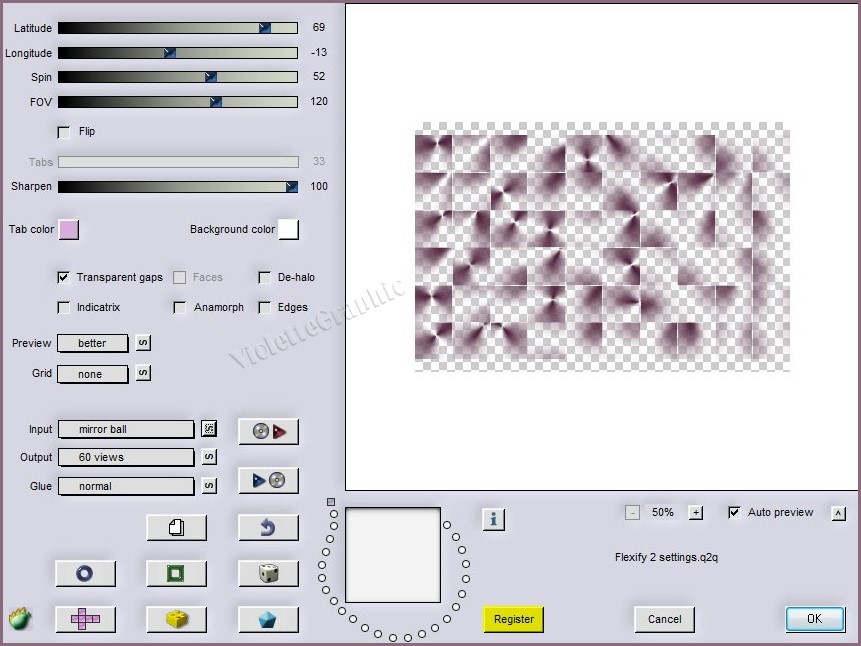
Task: Click the blue pentagon button
Action: (x=268, y=619)
